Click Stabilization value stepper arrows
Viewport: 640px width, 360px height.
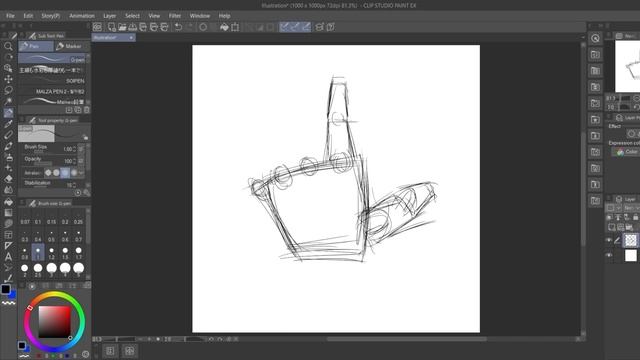(x=74, y=185)
